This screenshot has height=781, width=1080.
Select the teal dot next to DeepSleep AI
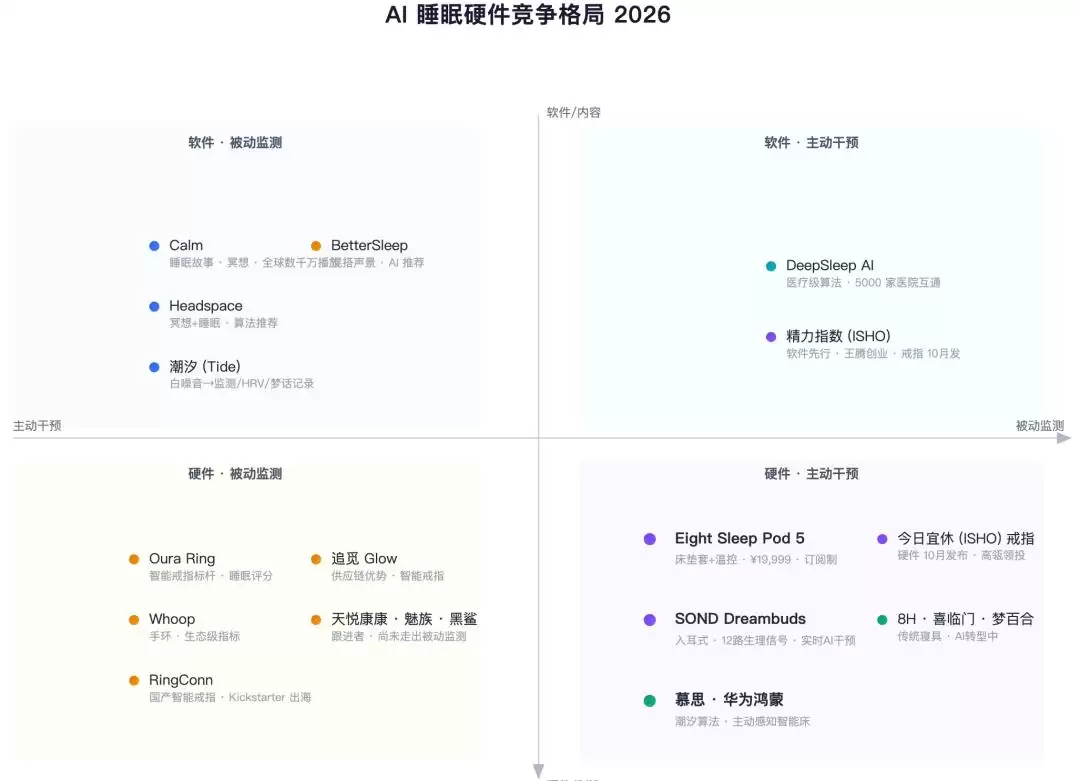pos(771,266)
